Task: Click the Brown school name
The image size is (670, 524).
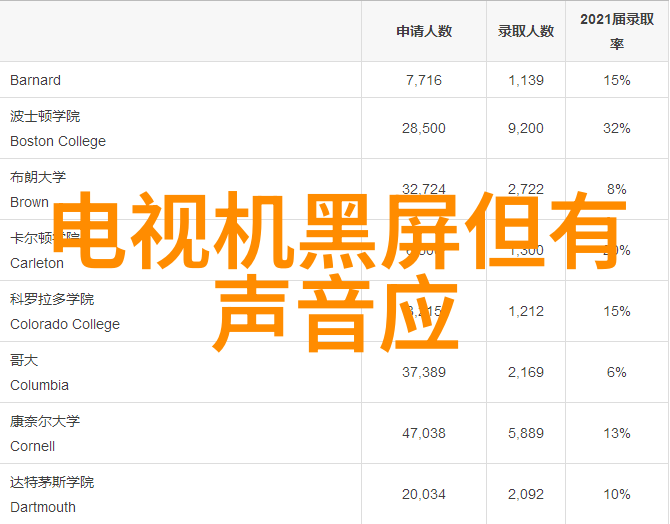Action: tap(29, 202)
